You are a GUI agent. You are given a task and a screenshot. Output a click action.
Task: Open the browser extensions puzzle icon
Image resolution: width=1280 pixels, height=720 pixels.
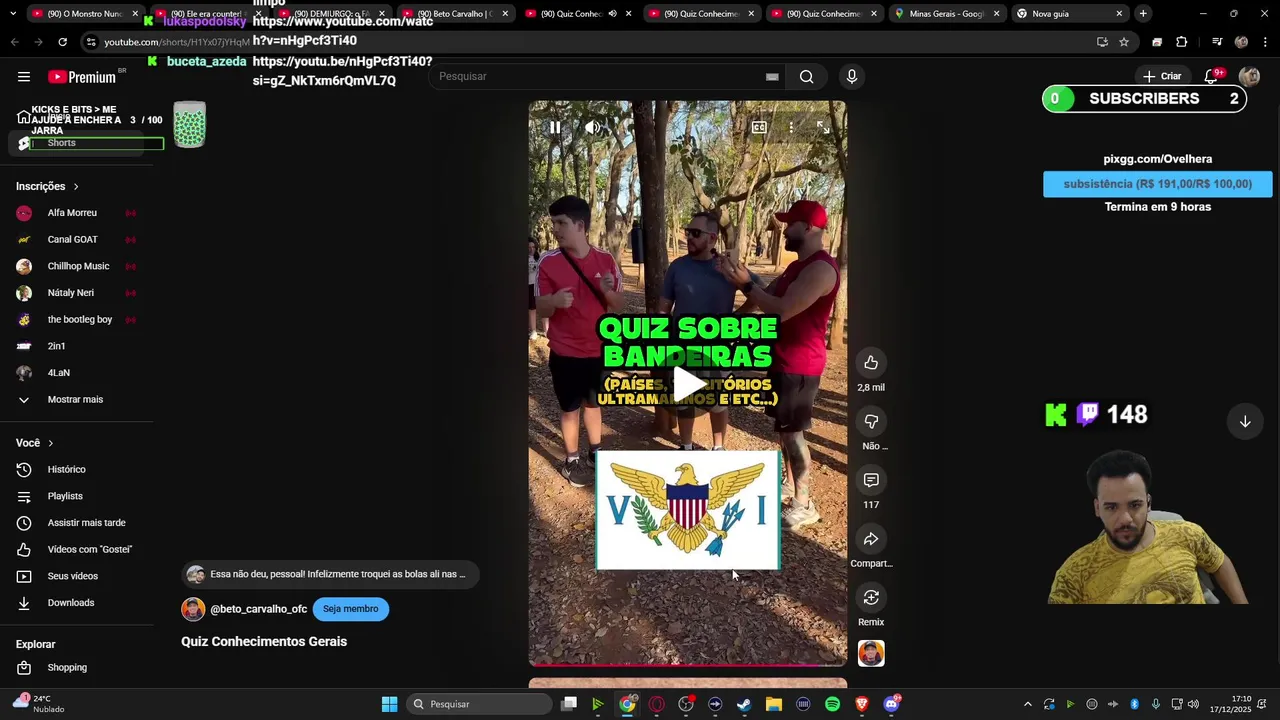click(x=1182, y=42)
